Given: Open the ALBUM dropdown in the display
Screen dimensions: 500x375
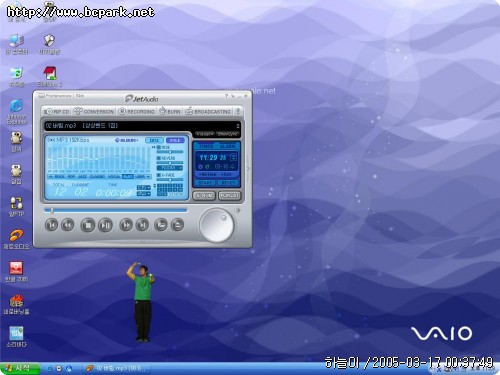Looking at the screenshot, I should (x=127, y=140).
